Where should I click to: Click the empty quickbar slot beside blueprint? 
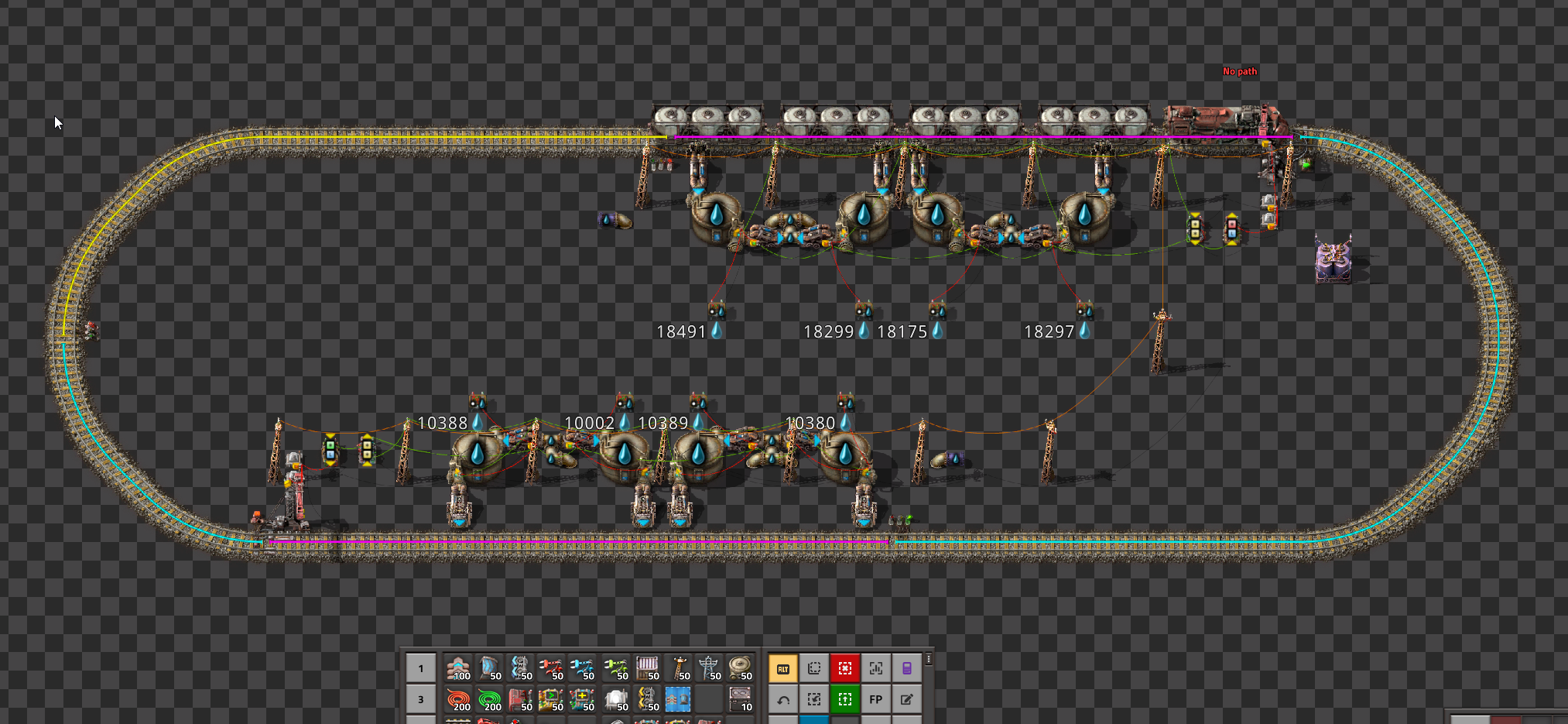click(x=709, y=699)
